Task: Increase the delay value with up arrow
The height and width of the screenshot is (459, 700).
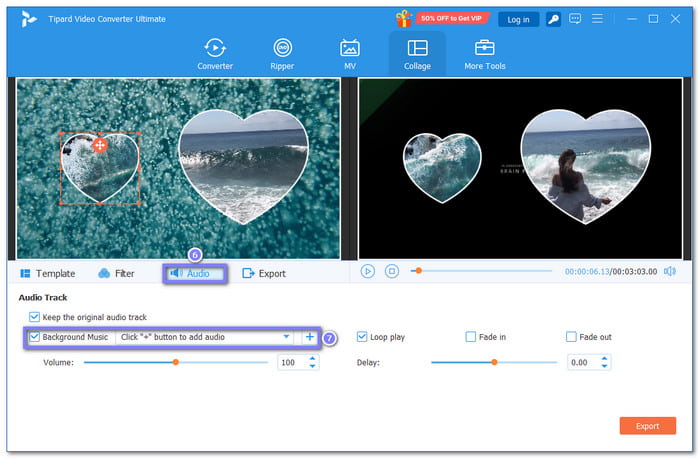Action: 604,358
